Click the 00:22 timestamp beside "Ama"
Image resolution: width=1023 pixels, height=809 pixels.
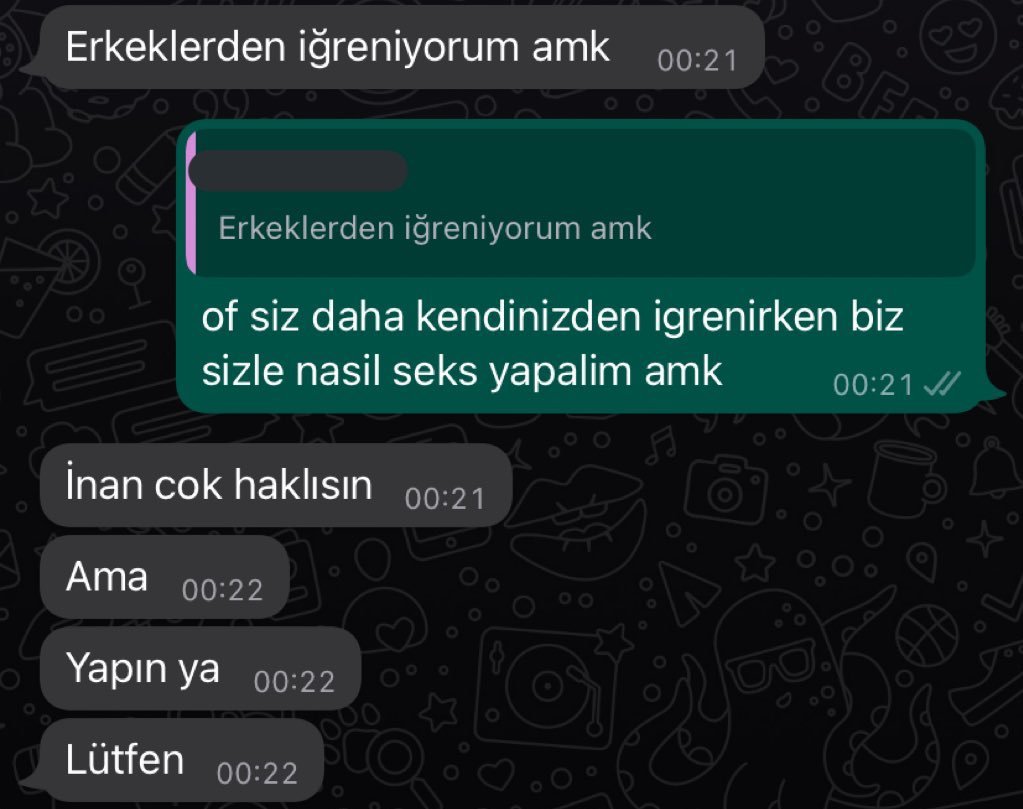(x=222, y=590)
